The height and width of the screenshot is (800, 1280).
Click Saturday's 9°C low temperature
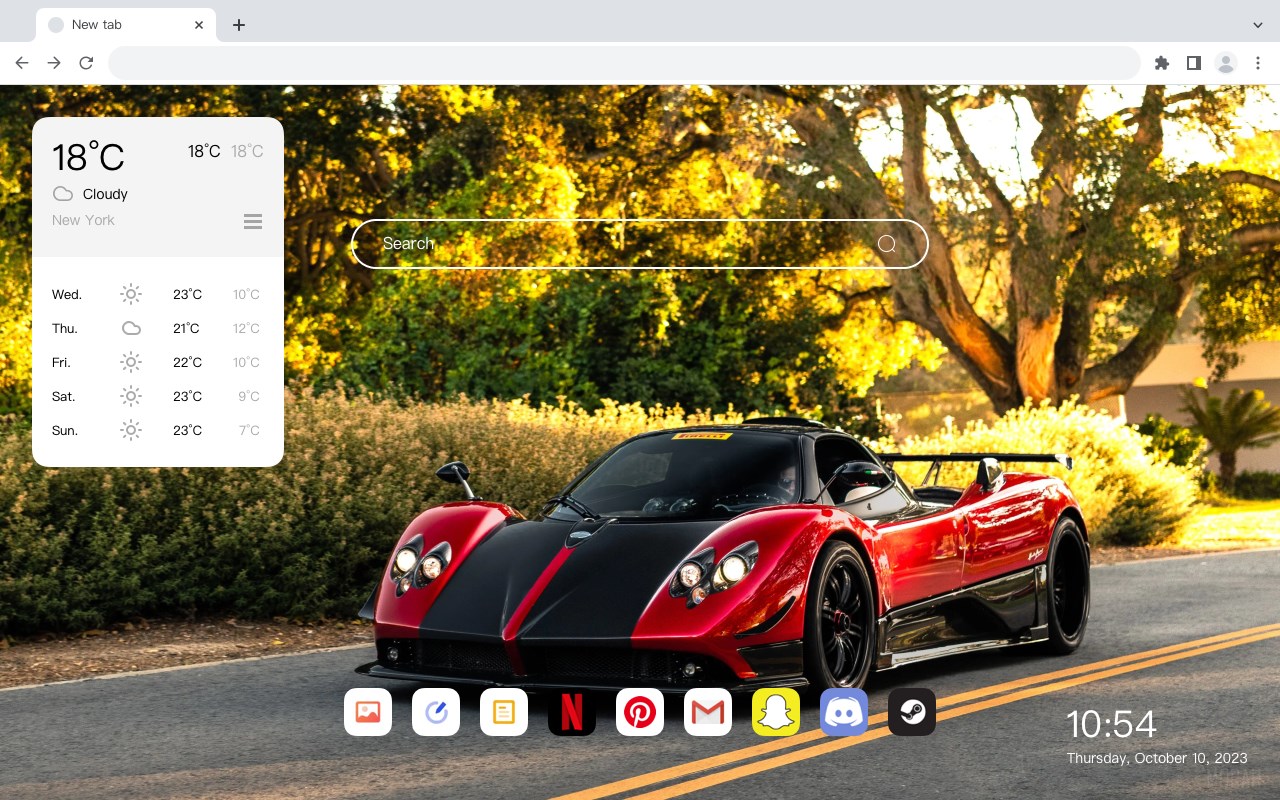click(249, 396)
